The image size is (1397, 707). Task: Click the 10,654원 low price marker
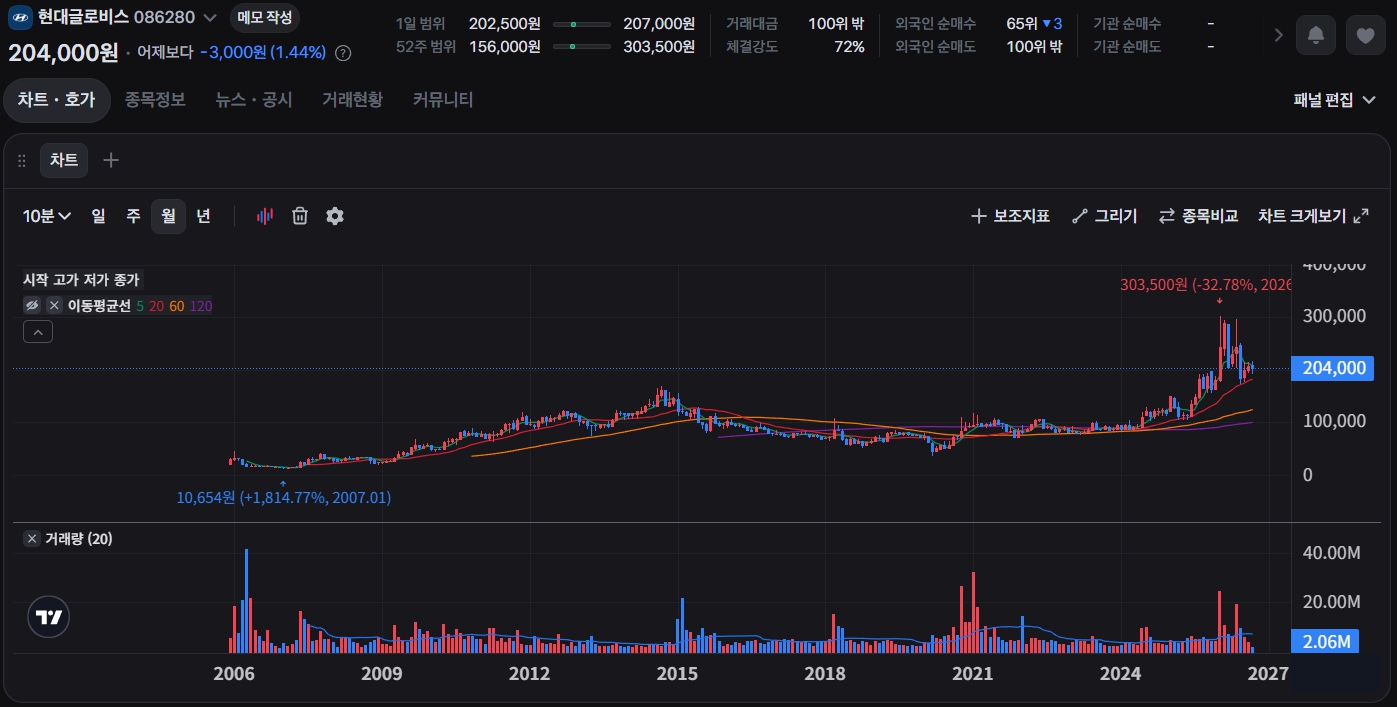[x=284, y=497]
